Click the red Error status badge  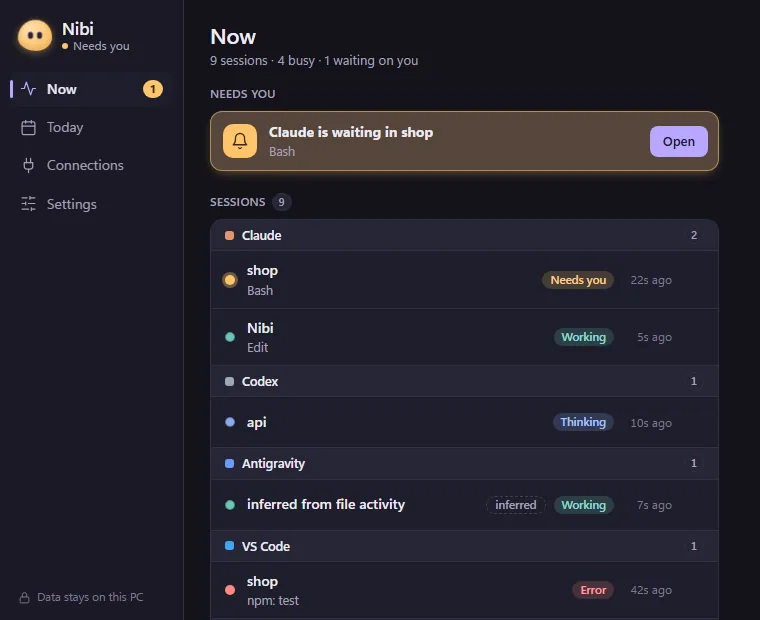[593, 590]
